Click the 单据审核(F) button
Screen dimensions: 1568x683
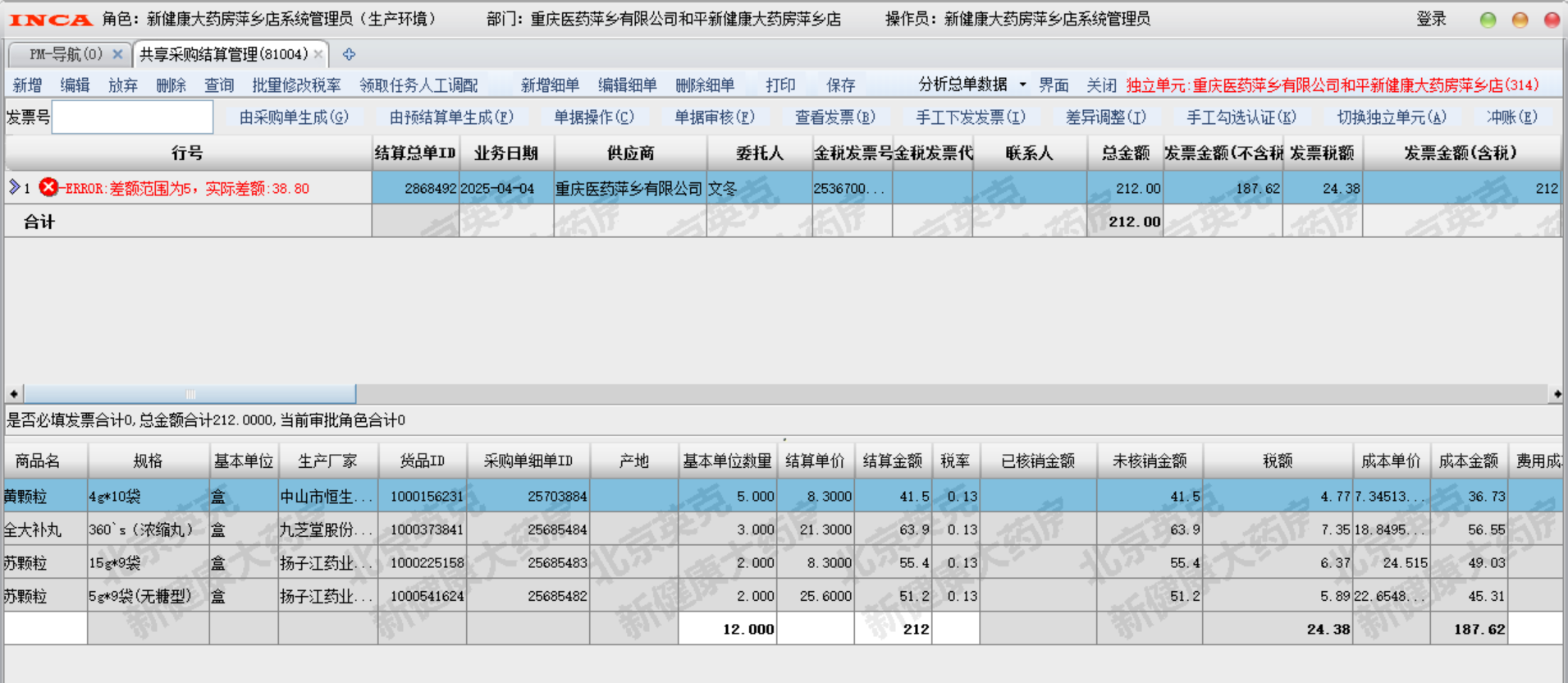point(715,117)
